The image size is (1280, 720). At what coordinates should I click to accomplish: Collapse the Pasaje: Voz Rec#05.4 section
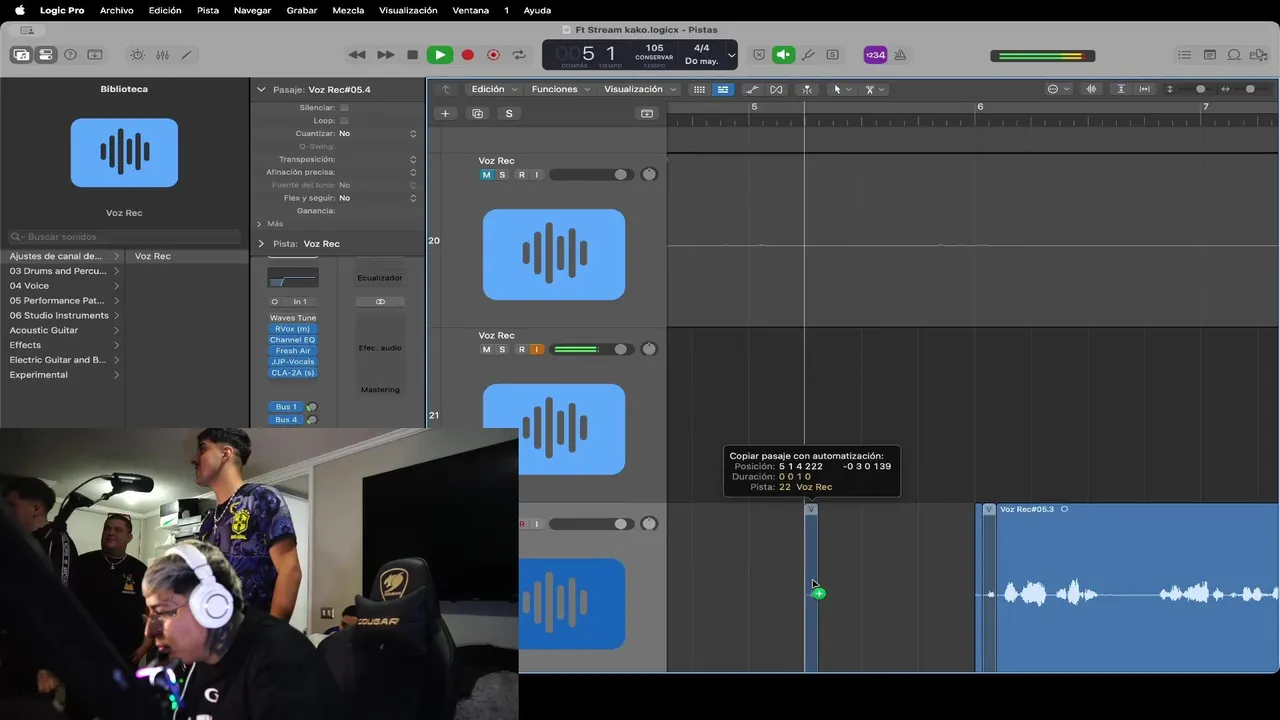click(x=261, y=90)
